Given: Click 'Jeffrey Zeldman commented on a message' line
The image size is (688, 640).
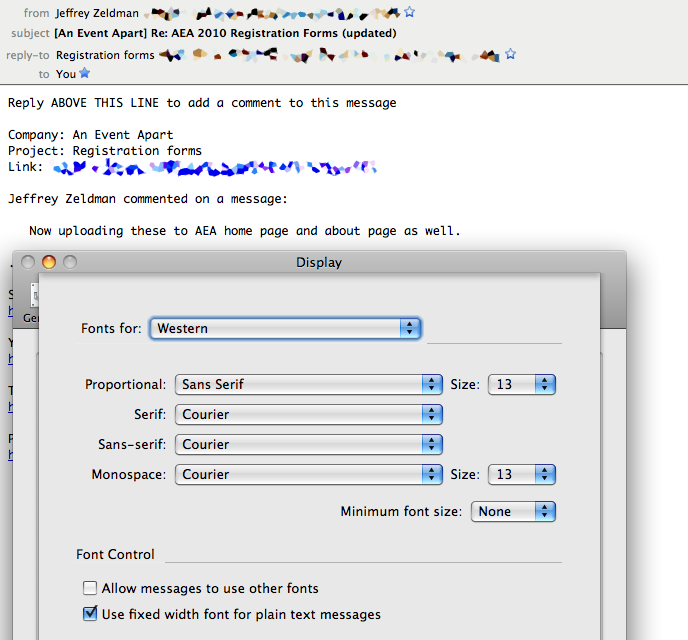Looking at the screenshot, I should (x=148, y=199).
